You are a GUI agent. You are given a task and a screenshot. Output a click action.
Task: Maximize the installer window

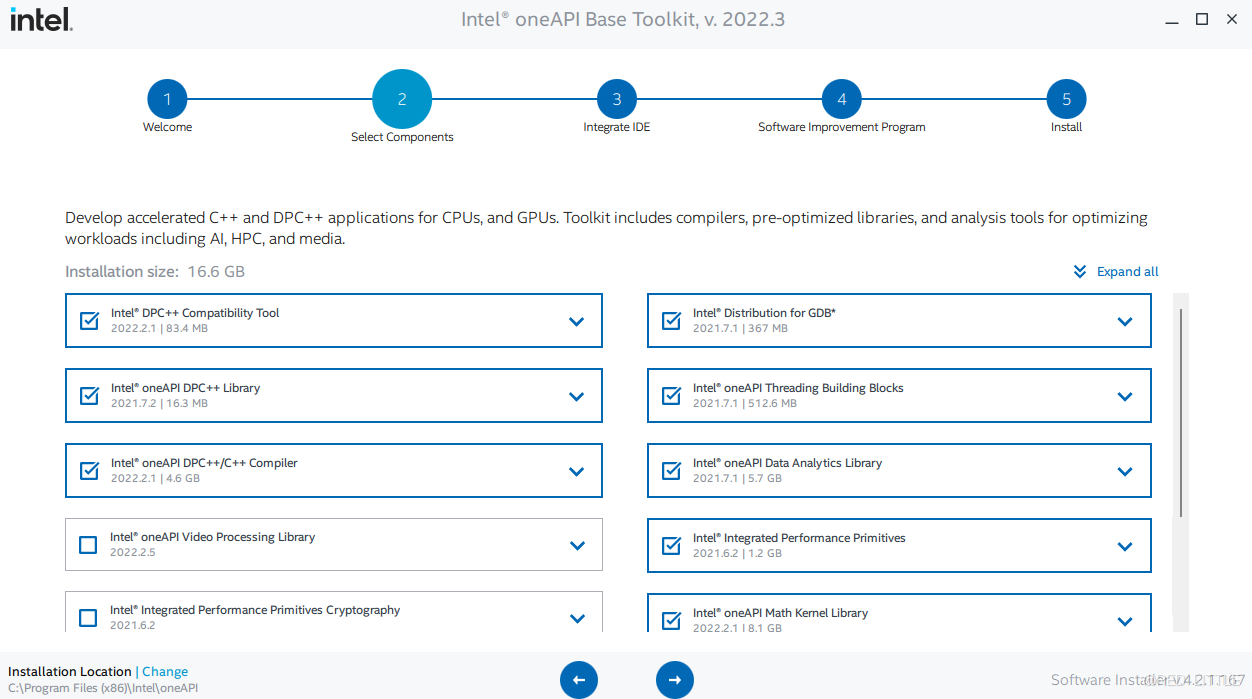point(1202,19)
